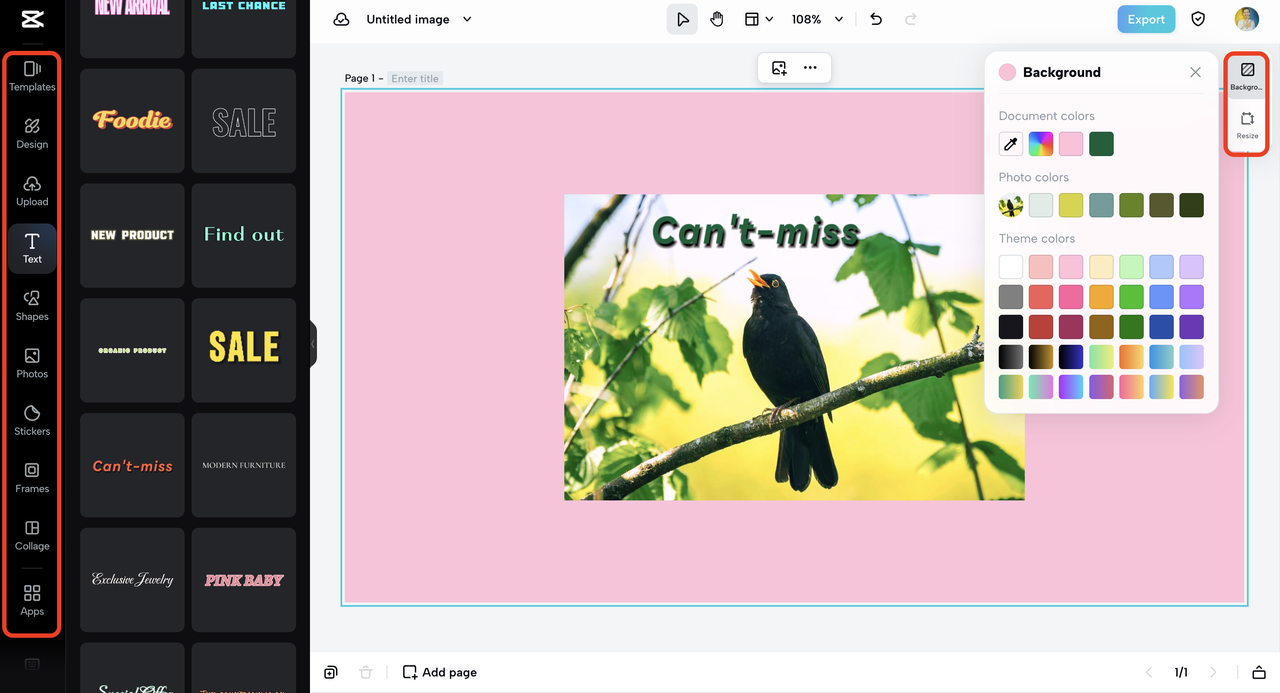Screen dimensions: 1280x693
Task: Undo the last action
Action: click(x=876, y=19)
